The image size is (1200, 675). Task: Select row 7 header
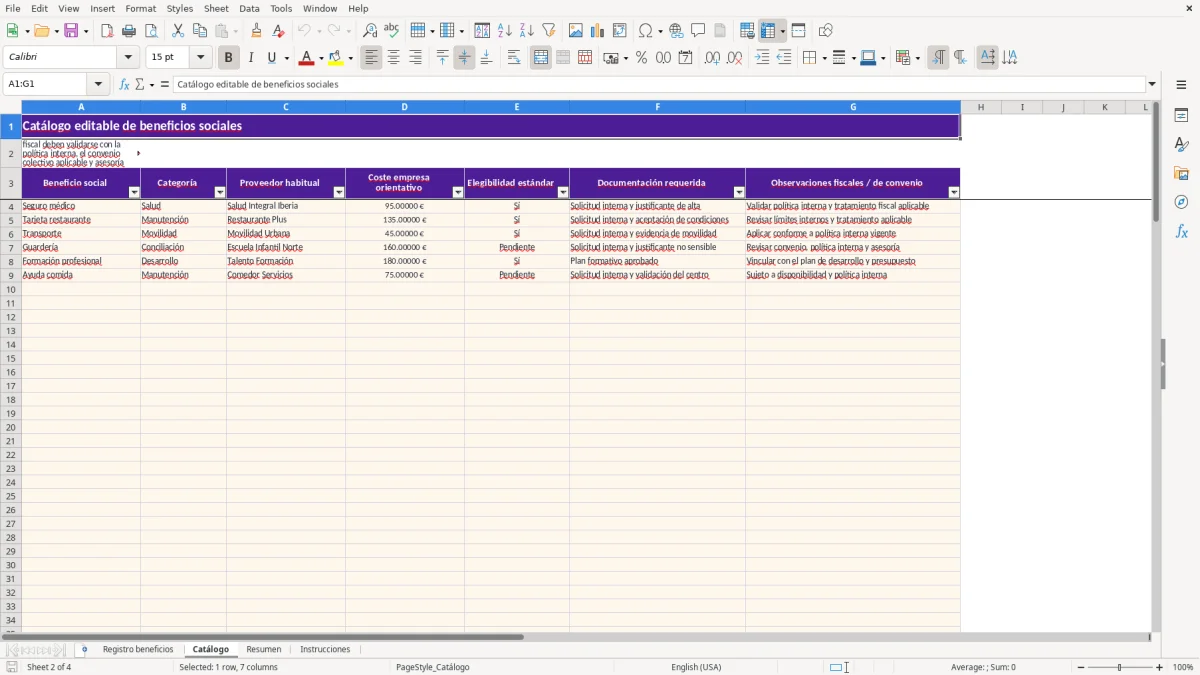click(x=11, y=247)
